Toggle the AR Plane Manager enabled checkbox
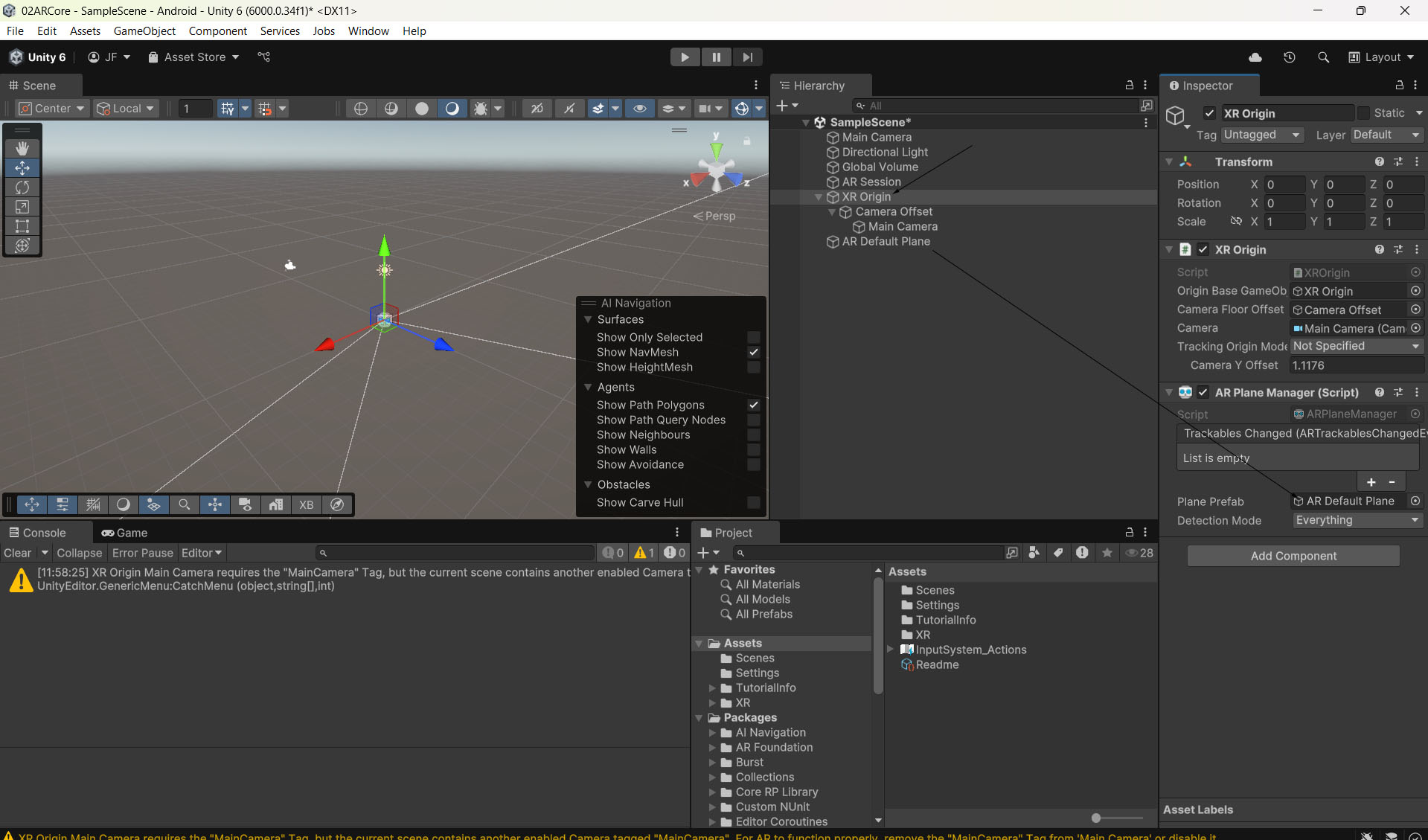The image size is (1428, 840). [1203, 393]
